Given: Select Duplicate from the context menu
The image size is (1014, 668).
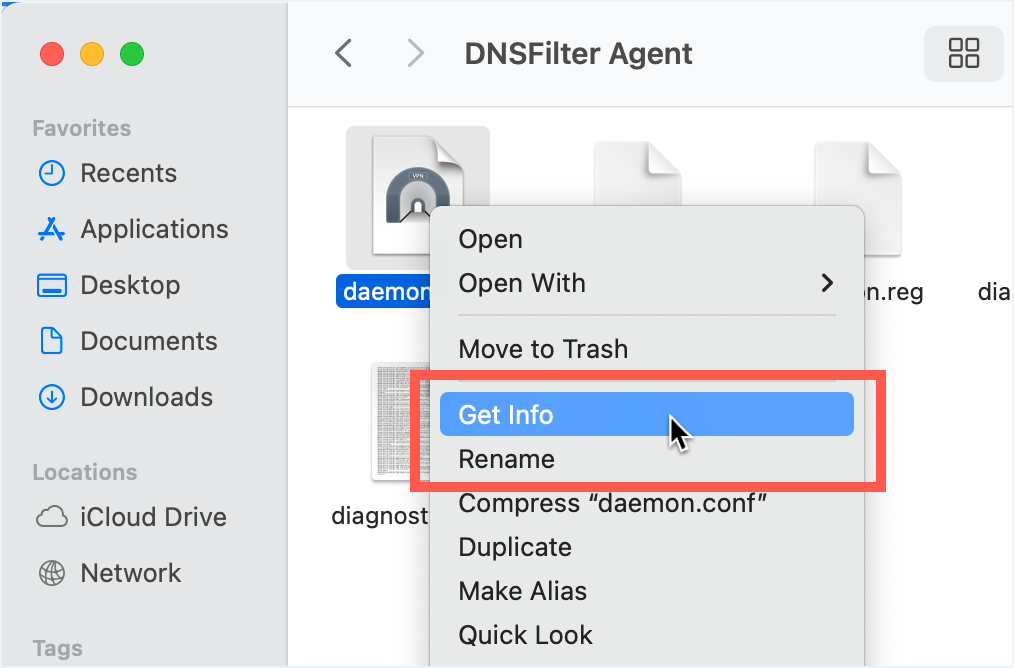Looking at the screenshot, I should (x=515, y=547).
